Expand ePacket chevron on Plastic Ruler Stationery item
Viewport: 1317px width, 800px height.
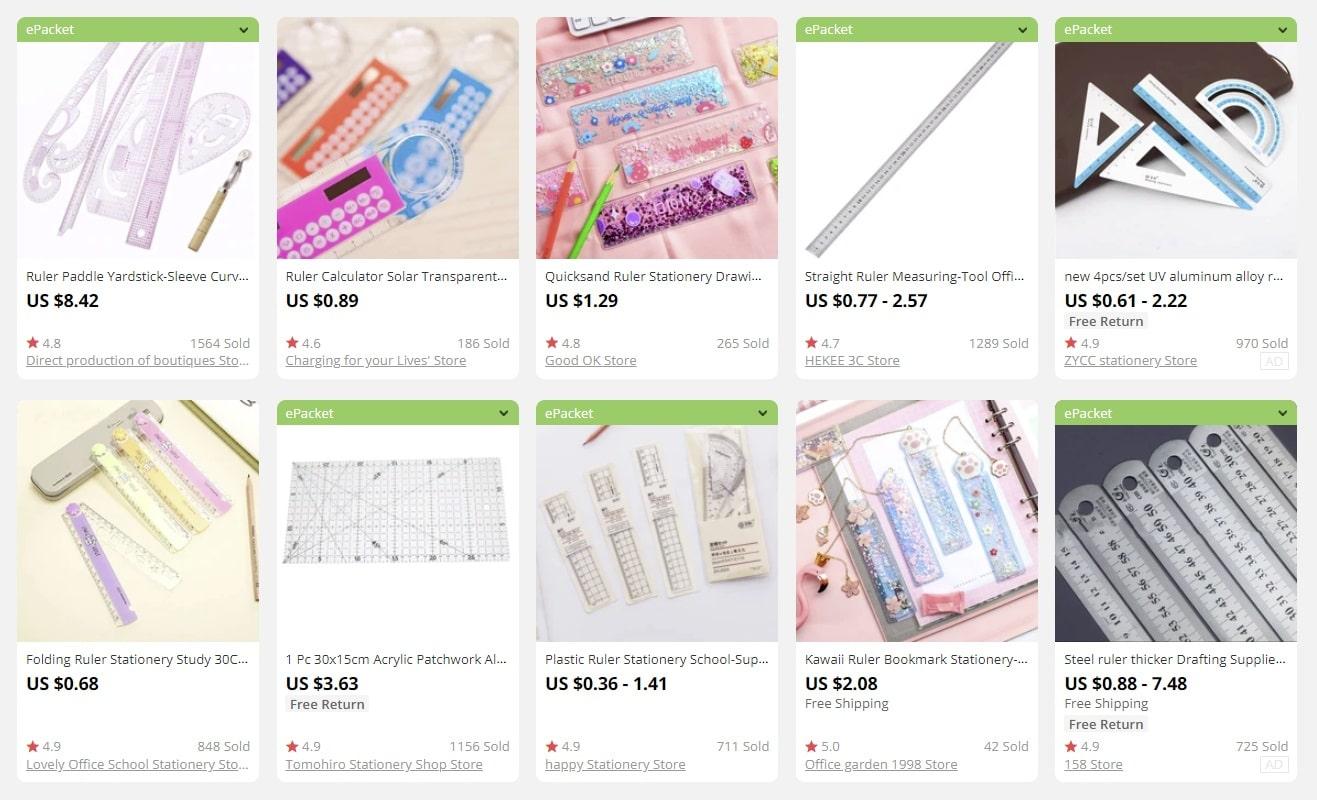pos(763,413)
